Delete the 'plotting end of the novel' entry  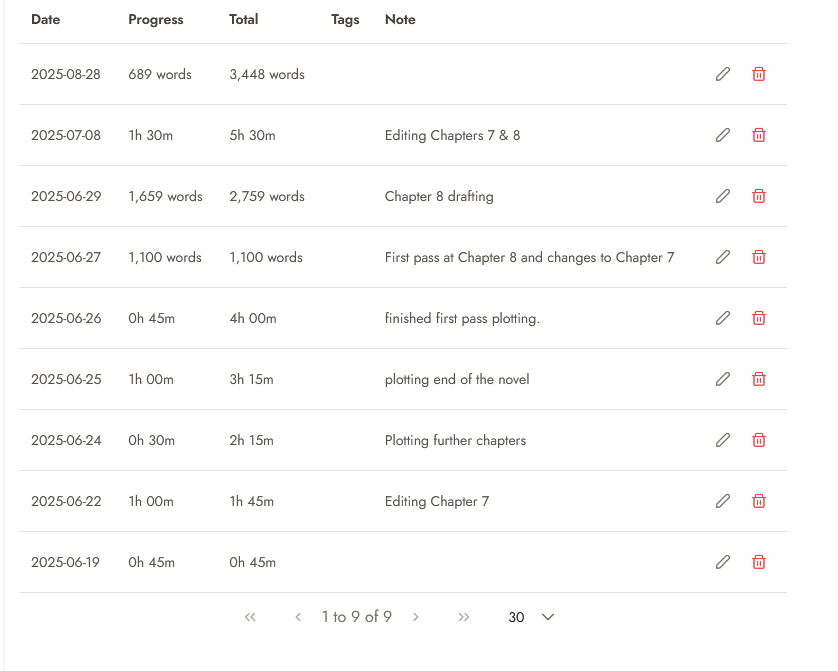coord(759,379)
